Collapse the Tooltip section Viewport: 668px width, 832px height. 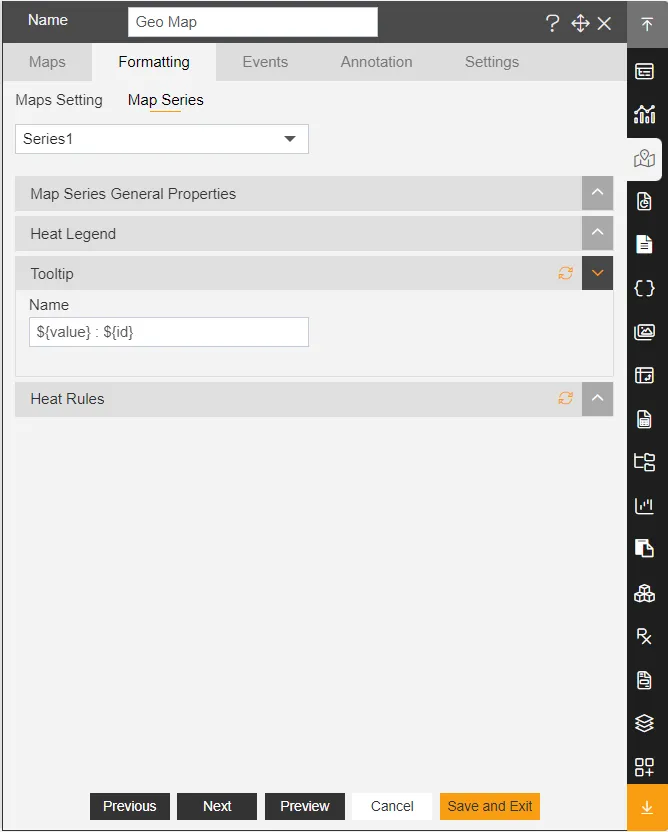coord(597,273)
